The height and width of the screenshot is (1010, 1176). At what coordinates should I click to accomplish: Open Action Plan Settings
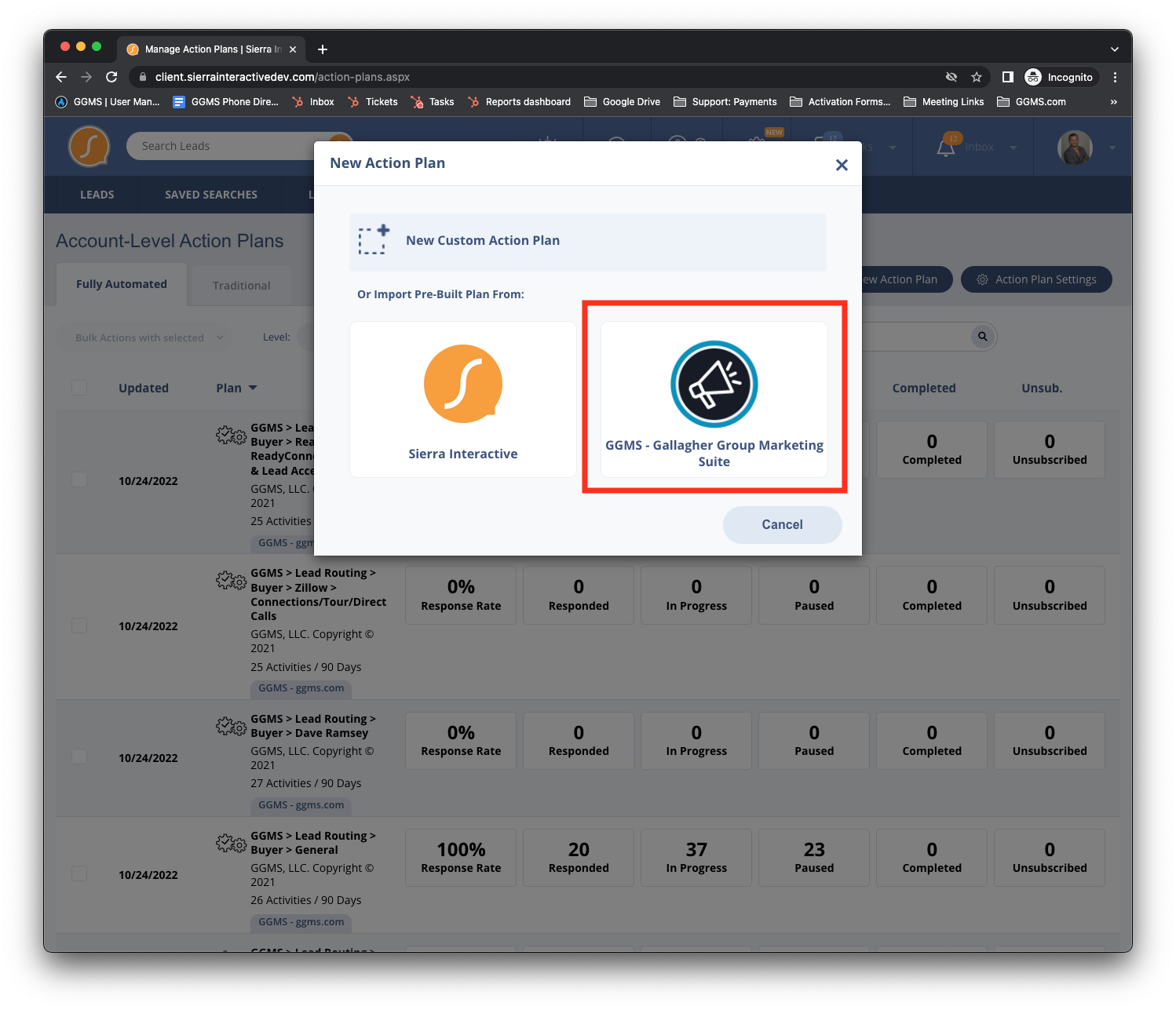(1036, 279)
